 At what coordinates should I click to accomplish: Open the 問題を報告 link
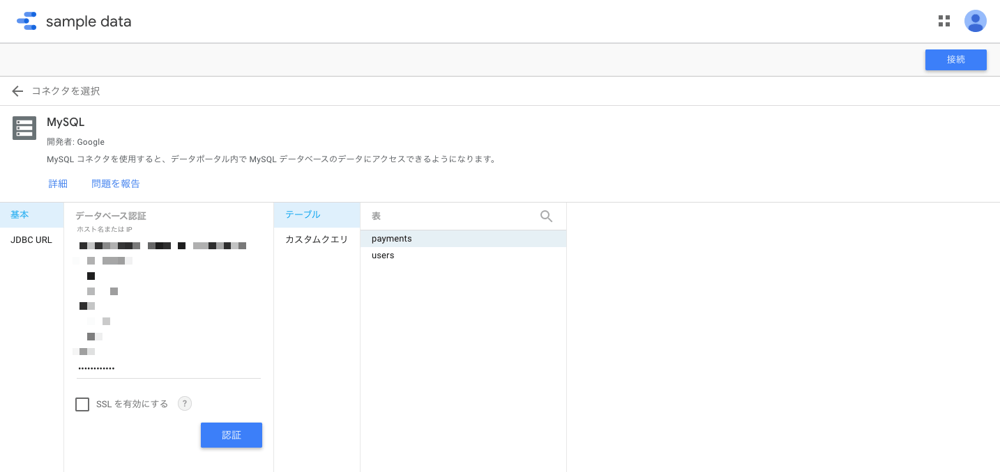[115, 184]
